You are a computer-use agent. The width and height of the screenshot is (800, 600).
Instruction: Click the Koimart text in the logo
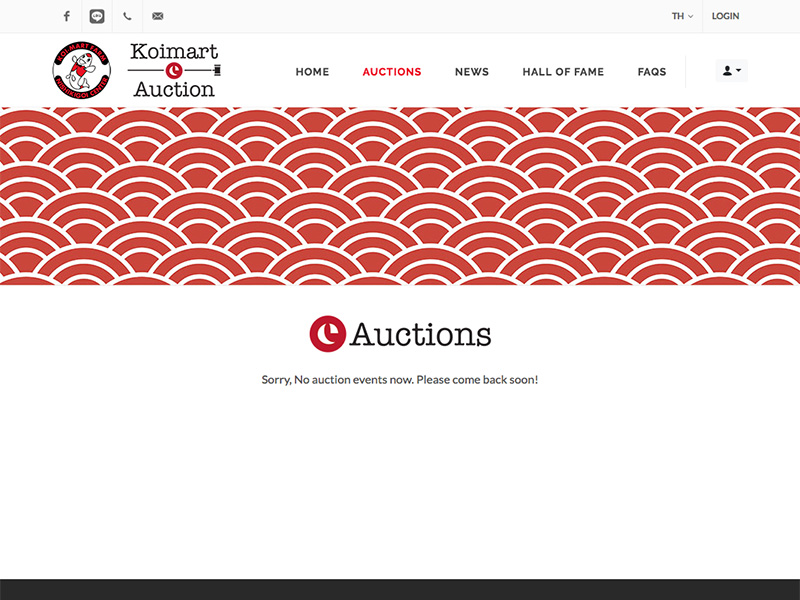tap(174, 51)
